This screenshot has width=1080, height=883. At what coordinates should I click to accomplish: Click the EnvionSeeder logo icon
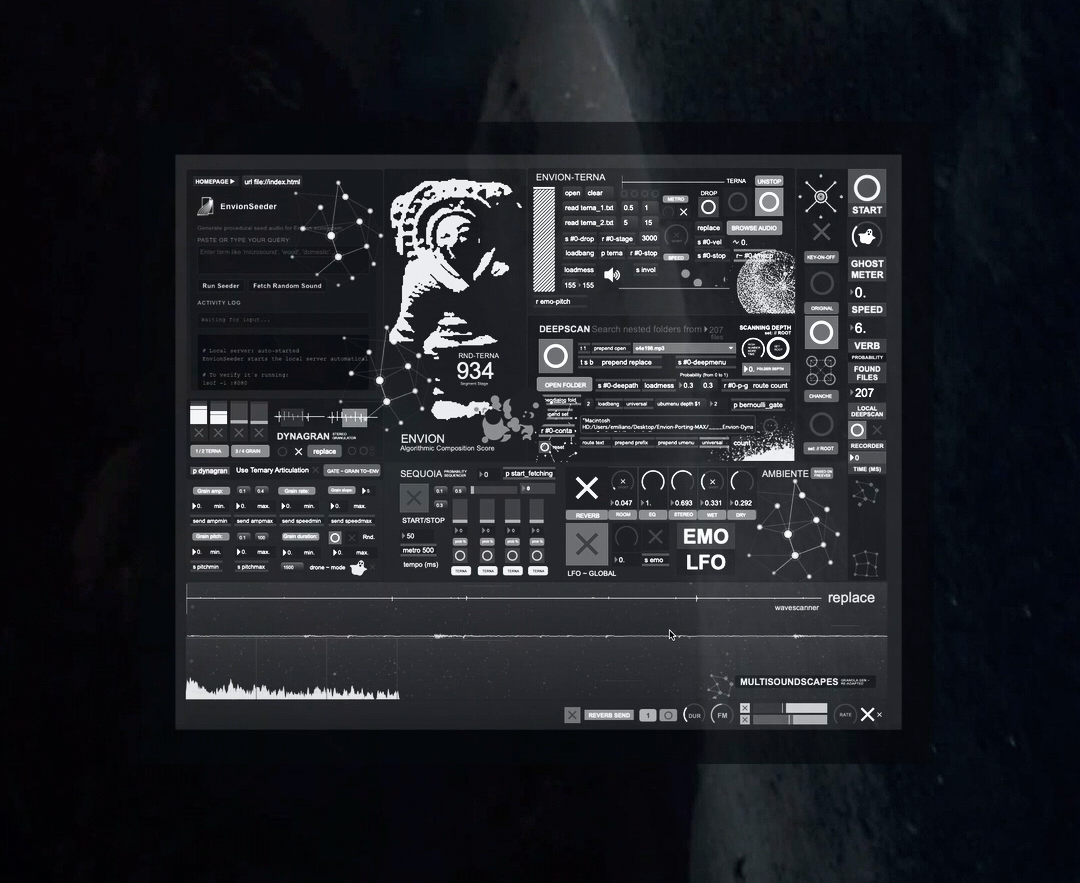click(x=205, y=206)
